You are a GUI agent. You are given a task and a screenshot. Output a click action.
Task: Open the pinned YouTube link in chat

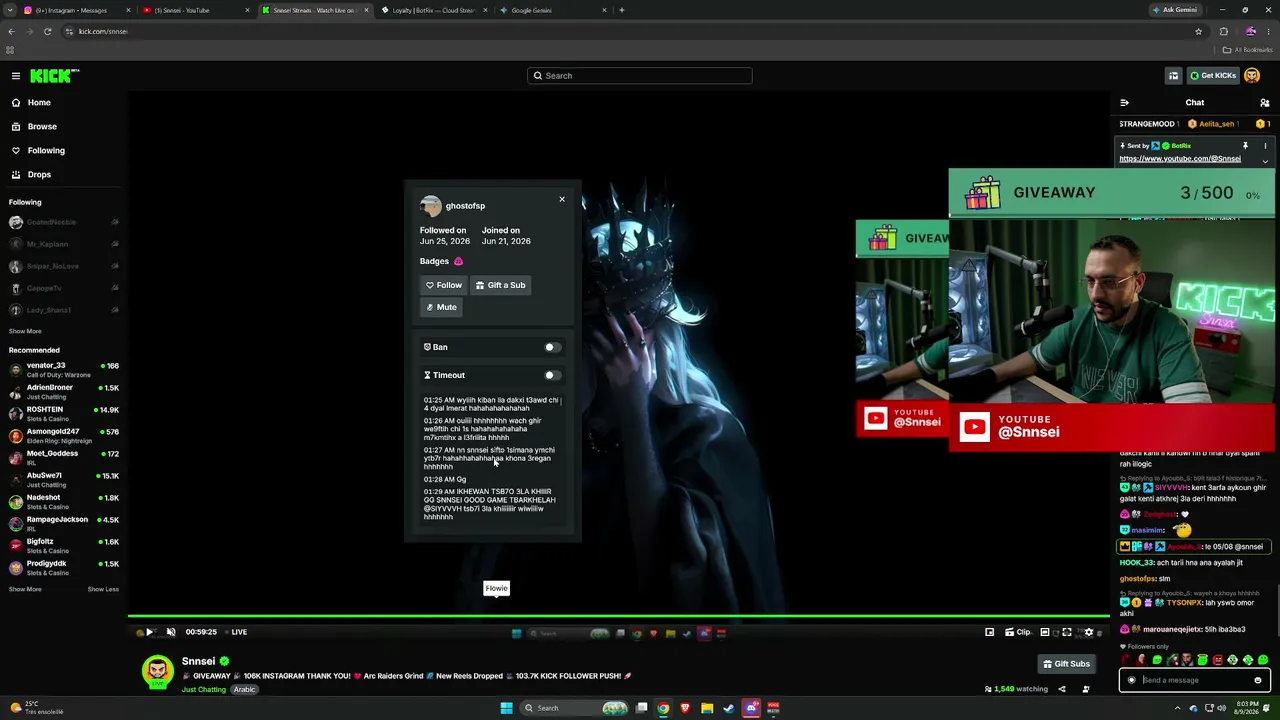point(1180,159)
